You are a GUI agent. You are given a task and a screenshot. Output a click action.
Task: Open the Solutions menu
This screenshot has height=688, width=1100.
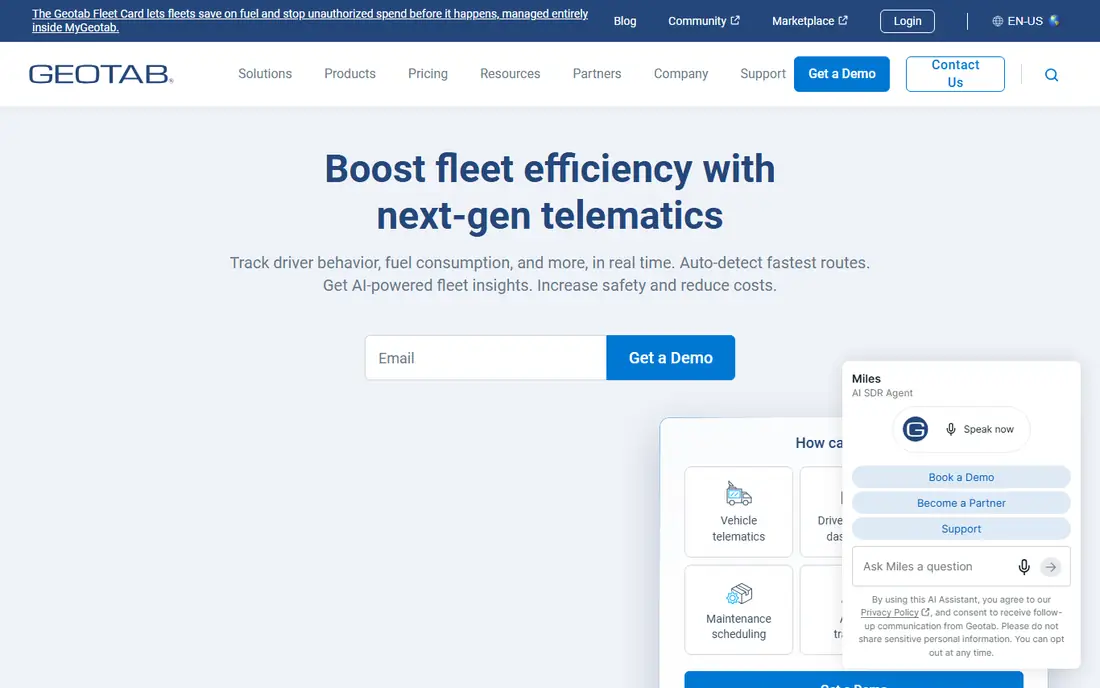264,74
